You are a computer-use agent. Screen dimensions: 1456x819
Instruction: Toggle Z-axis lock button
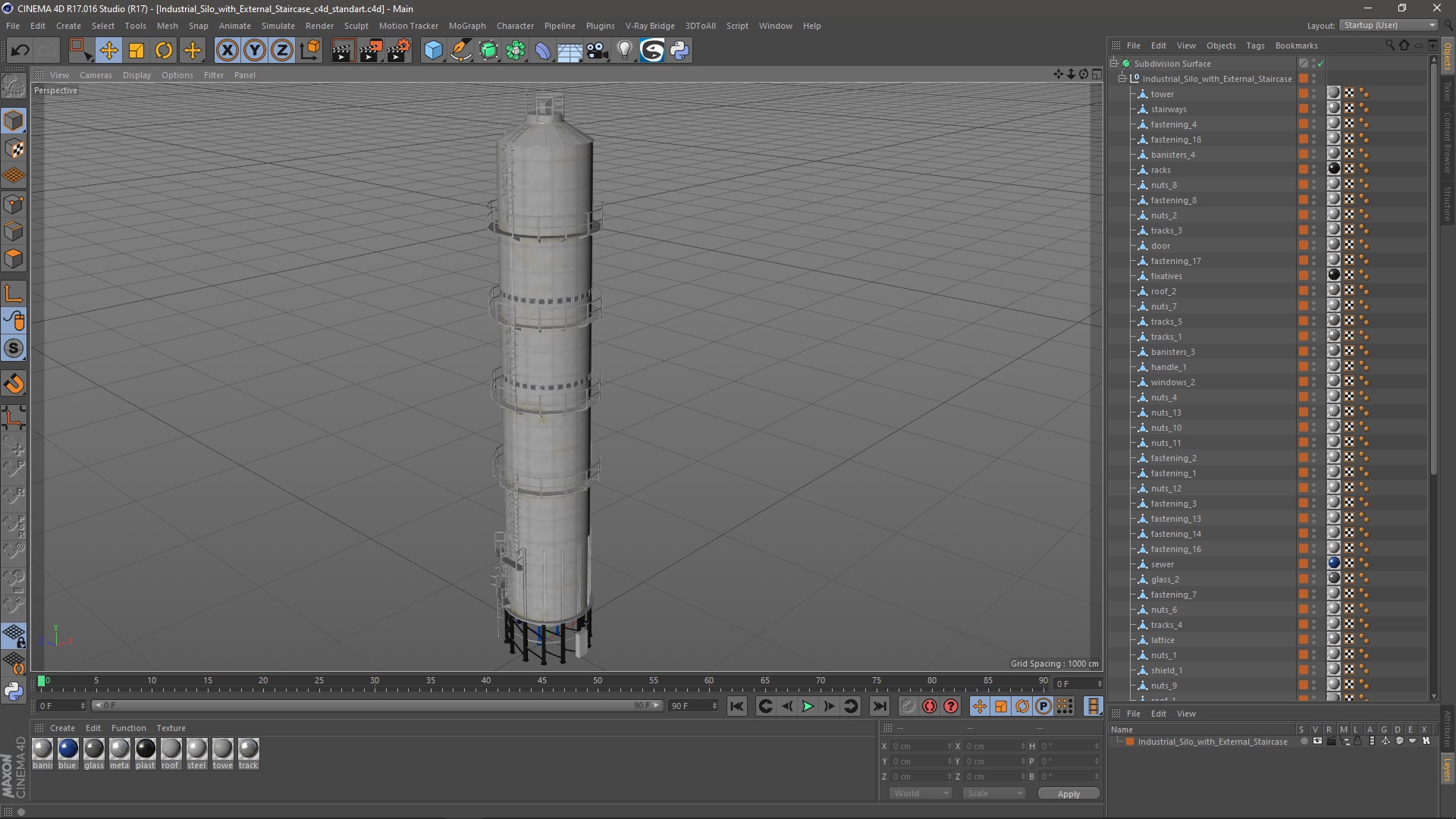[x=282, y=51]
